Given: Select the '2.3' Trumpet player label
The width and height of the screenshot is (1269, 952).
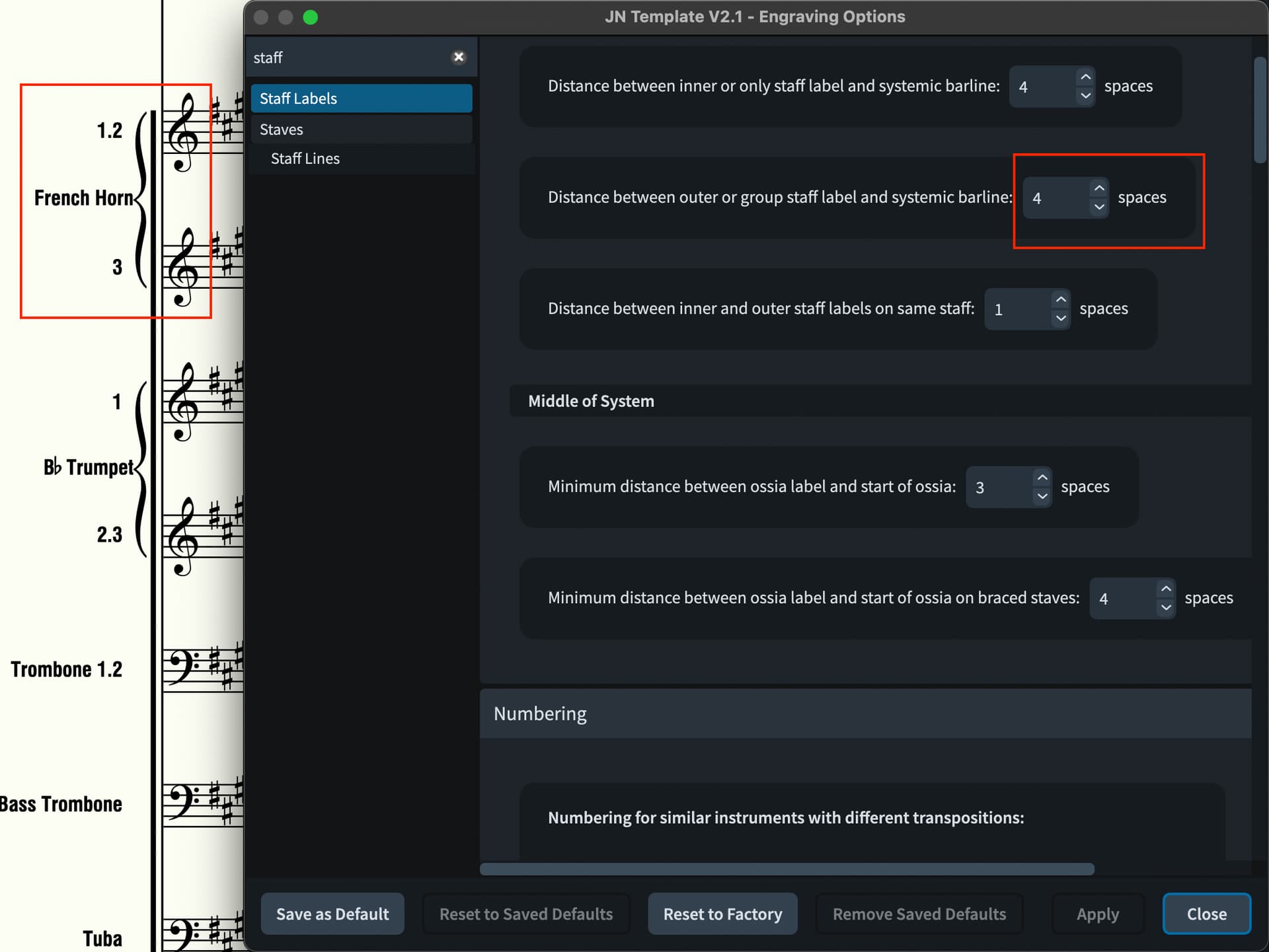Looking at the screenshot, I should (110, 534).
